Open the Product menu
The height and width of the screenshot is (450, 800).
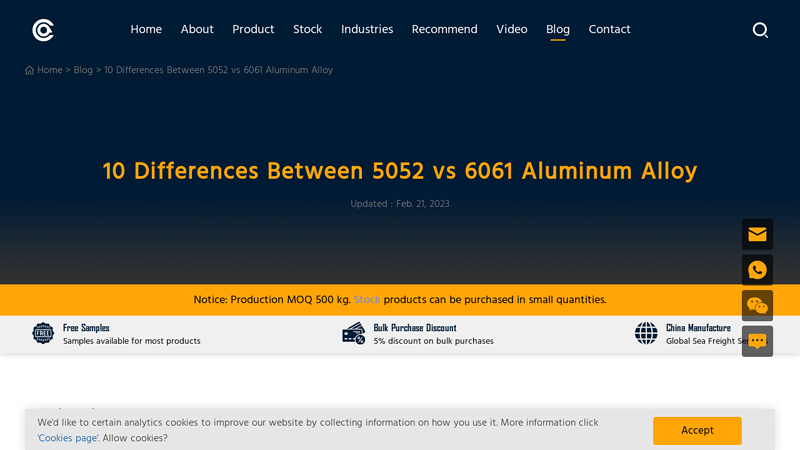click(253, 30)
